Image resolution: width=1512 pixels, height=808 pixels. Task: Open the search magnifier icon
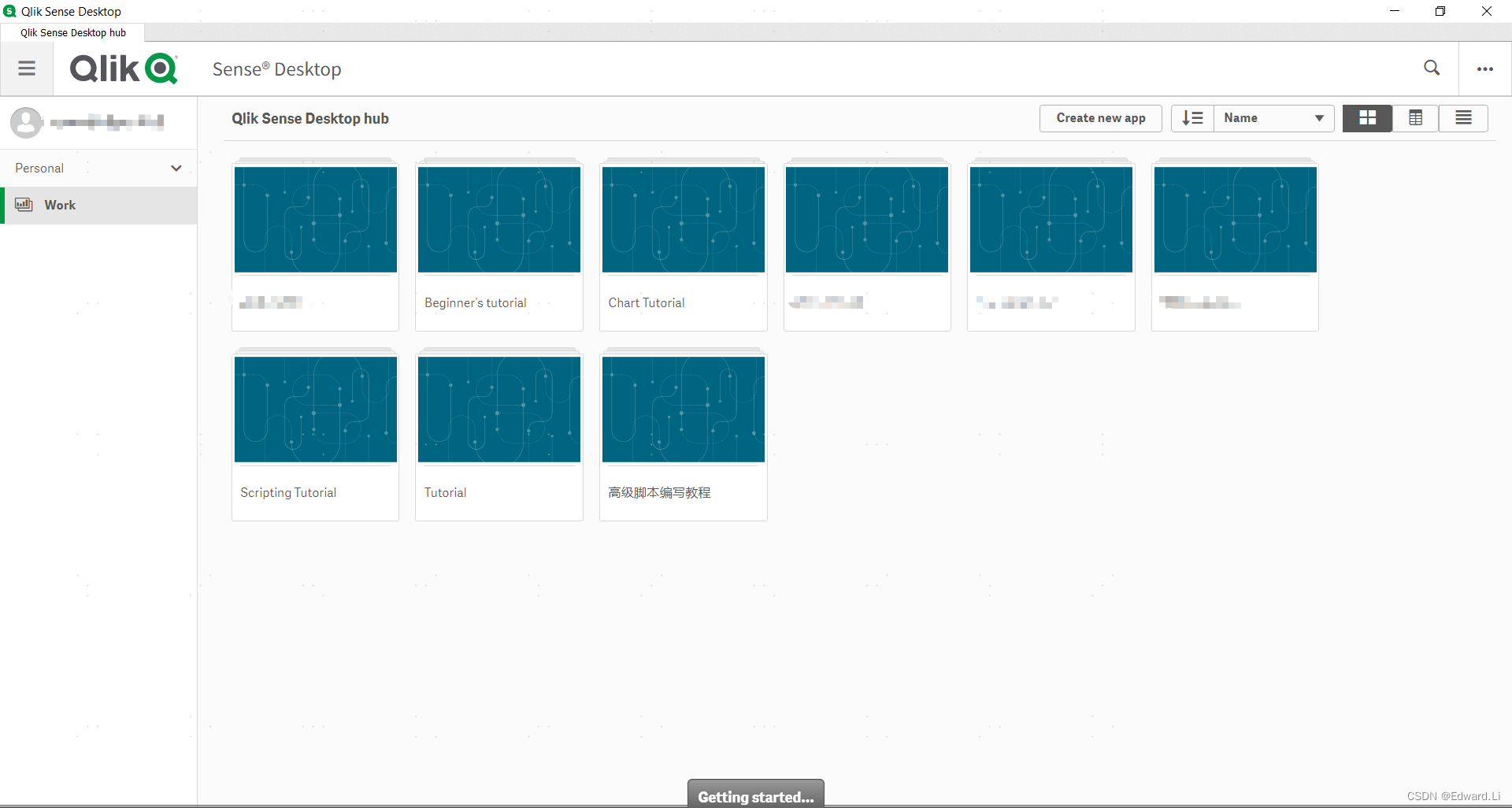[x=1432, y=68]
